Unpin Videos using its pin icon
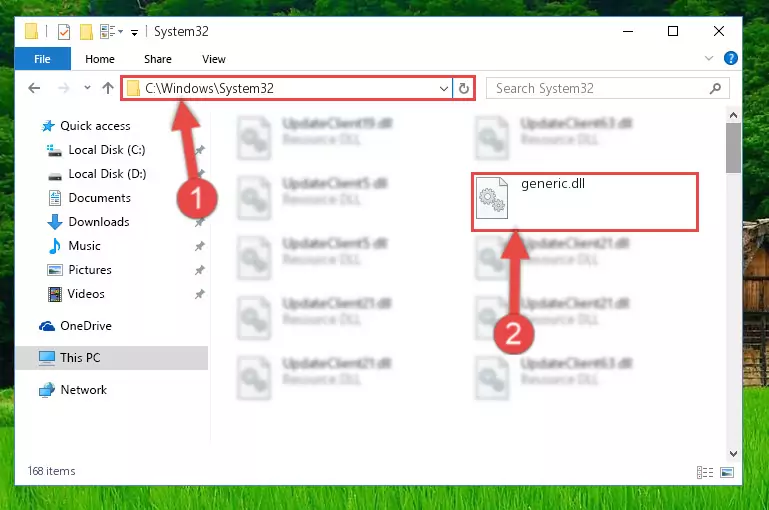Viewport: 769px width, 510px height. click(200, 294)
